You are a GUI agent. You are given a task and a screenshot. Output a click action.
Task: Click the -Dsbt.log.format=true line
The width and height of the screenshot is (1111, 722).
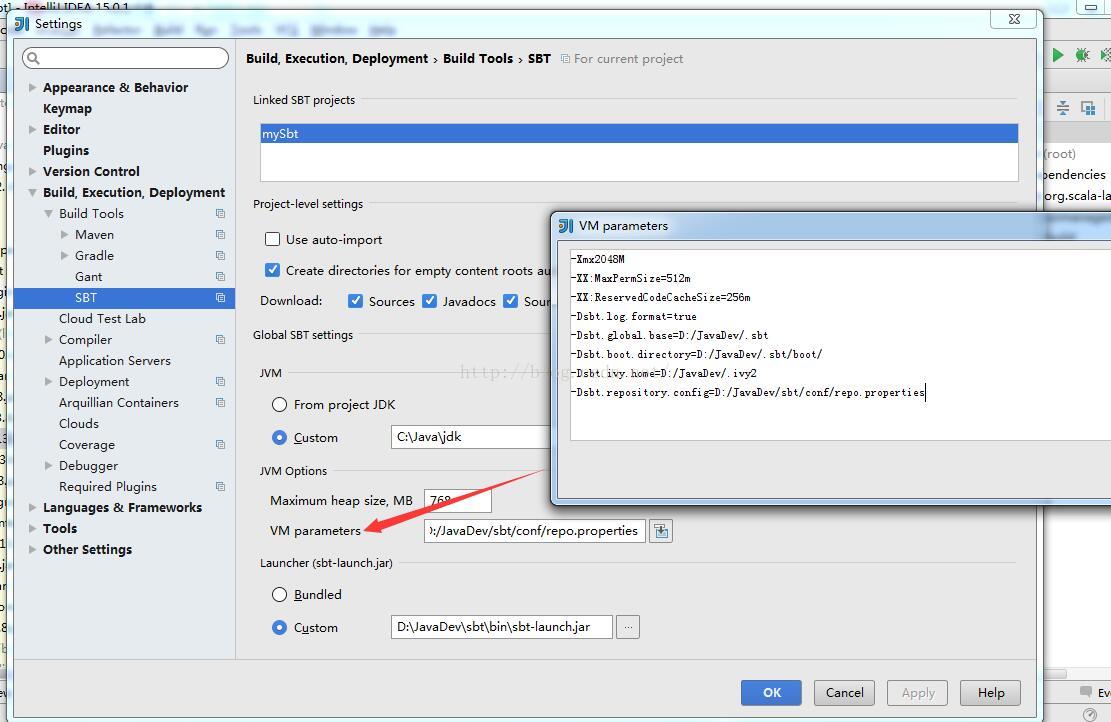[x=634, y=316]
